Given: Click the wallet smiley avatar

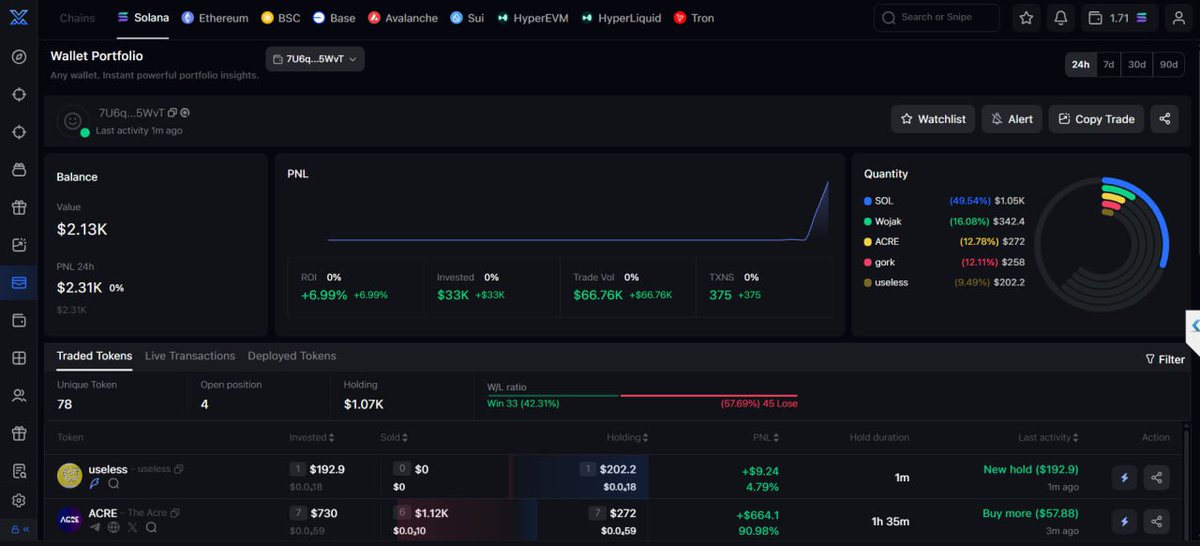Looking at the screenshot, I should (72, 120).
